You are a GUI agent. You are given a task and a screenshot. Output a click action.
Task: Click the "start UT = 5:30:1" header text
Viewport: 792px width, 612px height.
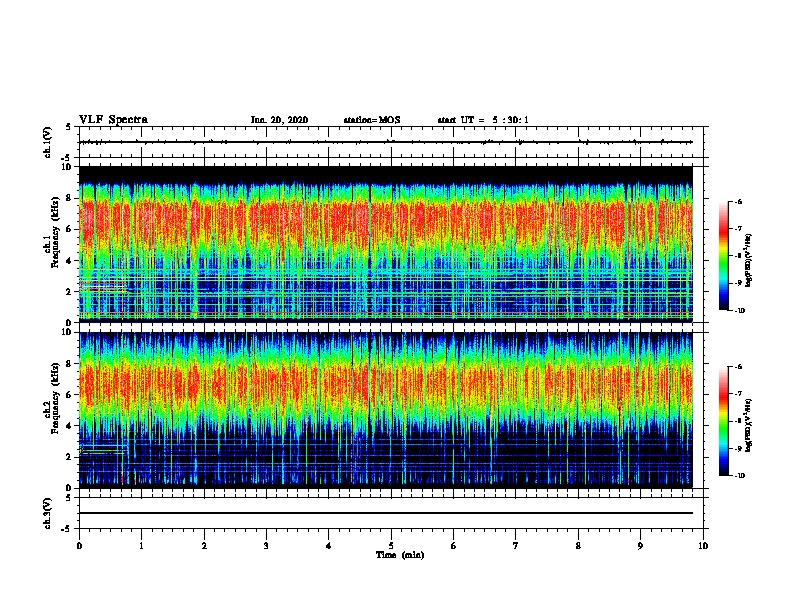(483, 120)
